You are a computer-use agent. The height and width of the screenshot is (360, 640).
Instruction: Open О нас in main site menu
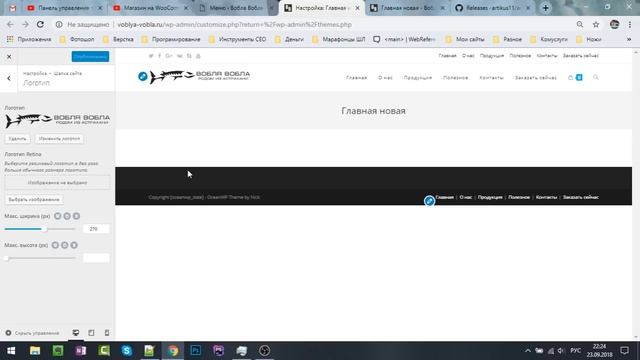pyautogui.click(x=385, y=78)
